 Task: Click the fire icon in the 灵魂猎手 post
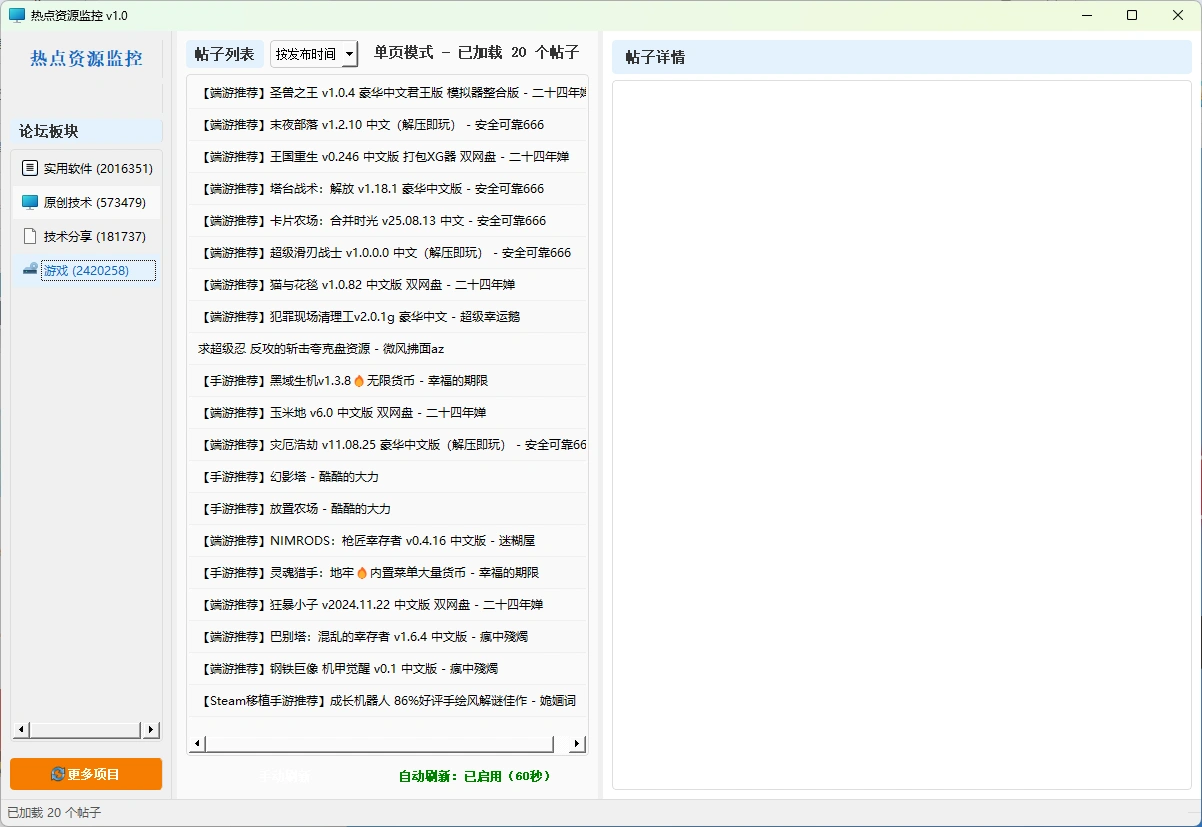362,572
